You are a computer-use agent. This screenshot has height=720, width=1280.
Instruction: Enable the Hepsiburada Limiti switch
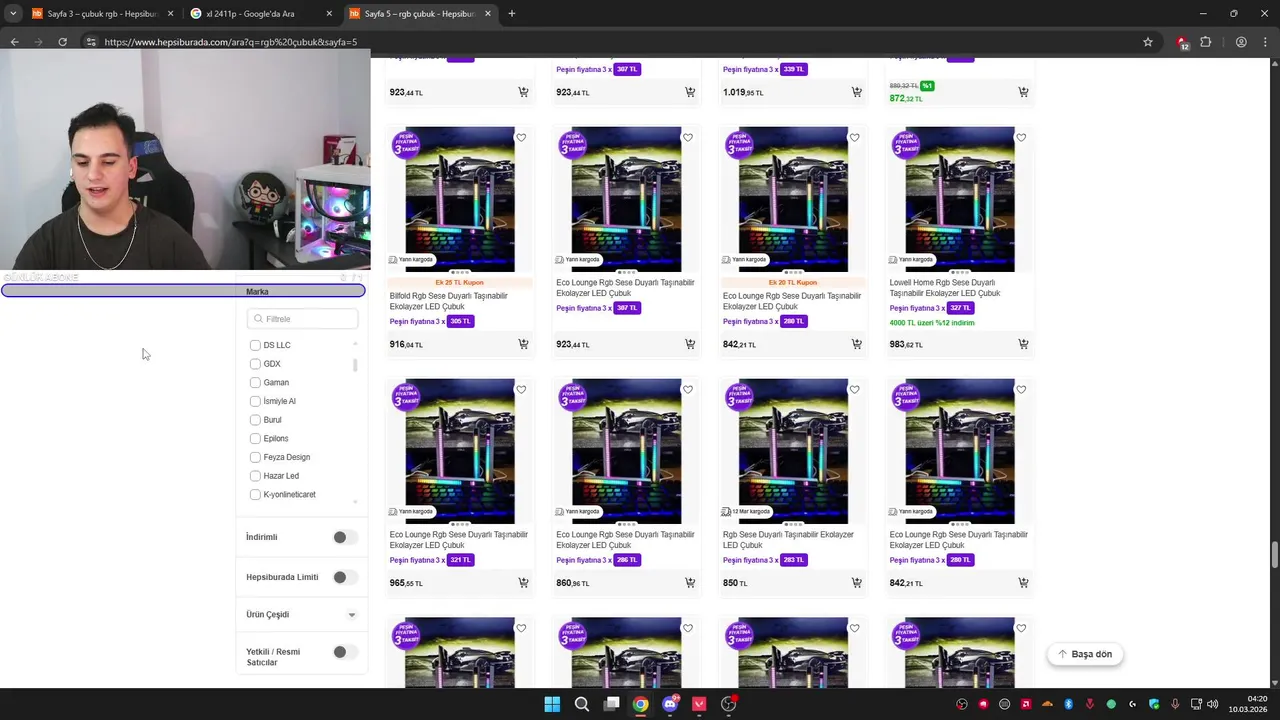click(345, 577)
